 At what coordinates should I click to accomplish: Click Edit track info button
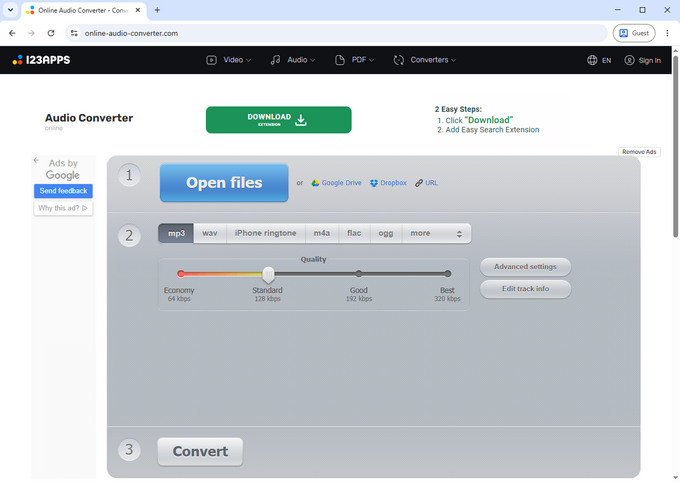(525, 289)
